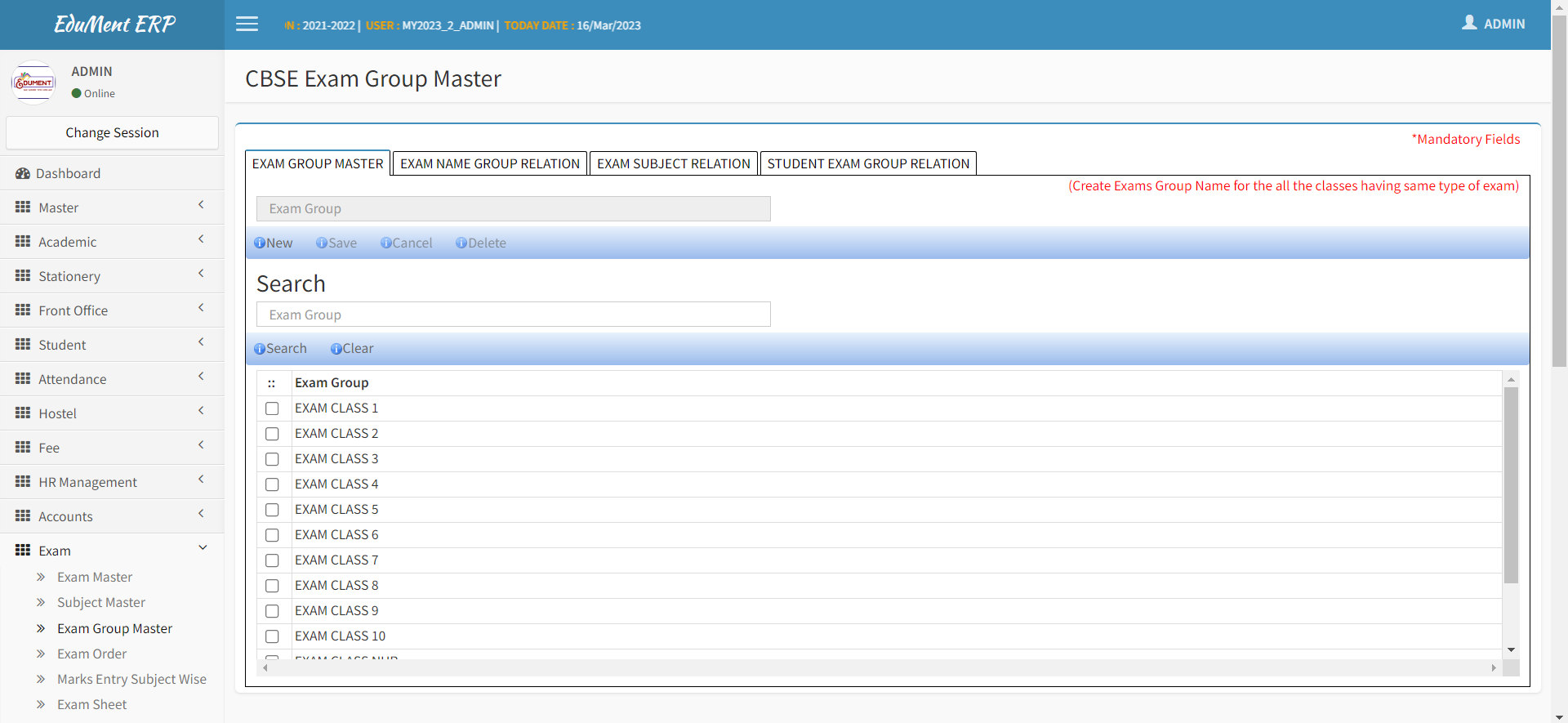The width and height of the screenshot is (1568, 723).
Task: Switch to EXAM SUBJECT RELATION tab
Action: click(x=673, y=163)
